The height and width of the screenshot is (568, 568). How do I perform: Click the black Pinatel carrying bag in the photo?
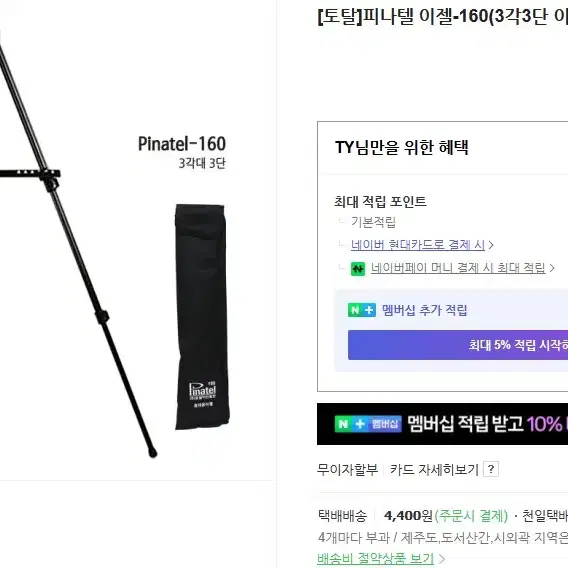[202, 317]
